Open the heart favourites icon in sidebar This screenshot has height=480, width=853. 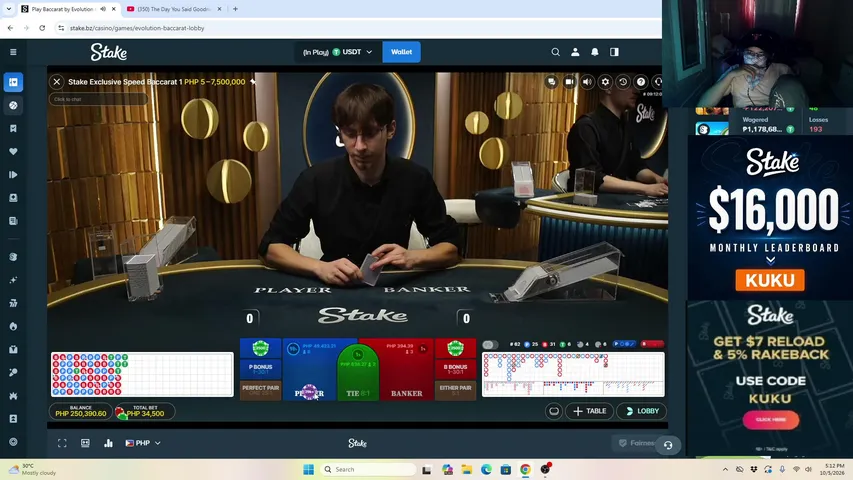[x=13, y=152]
